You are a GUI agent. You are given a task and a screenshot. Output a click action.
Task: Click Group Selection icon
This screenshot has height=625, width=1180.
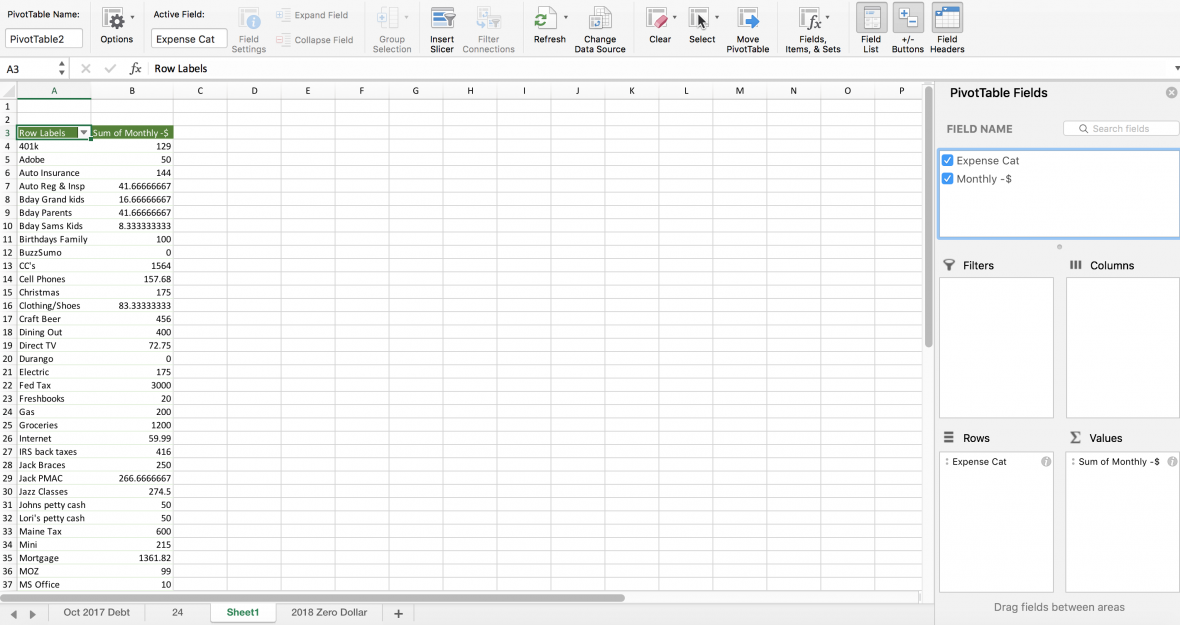coord(388,20)
